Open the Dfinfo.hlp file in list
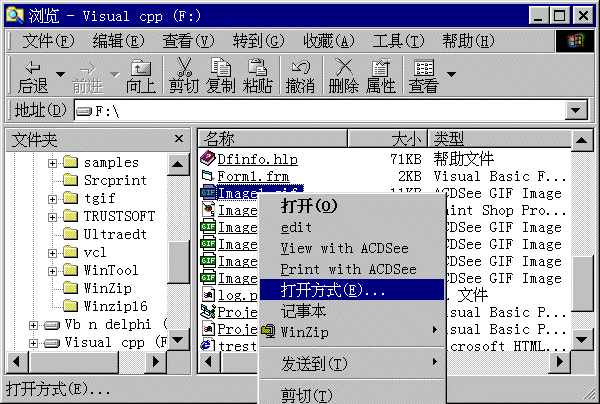Image resolution: width=600 pixels, height=404 pixels. 257,159
